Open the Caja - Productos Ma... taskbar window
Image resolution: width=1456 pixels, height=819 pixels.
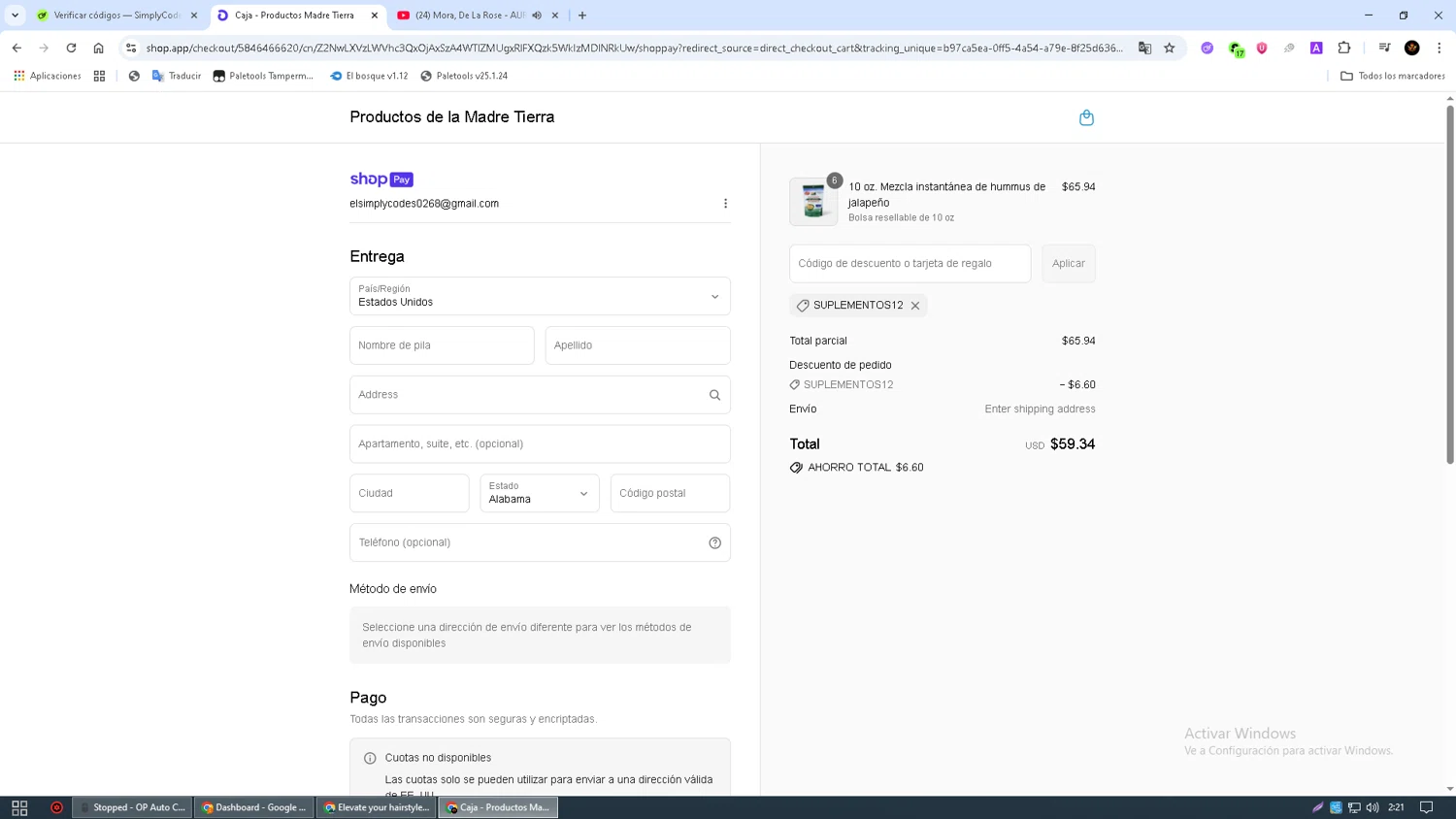(x=498, y=807)
